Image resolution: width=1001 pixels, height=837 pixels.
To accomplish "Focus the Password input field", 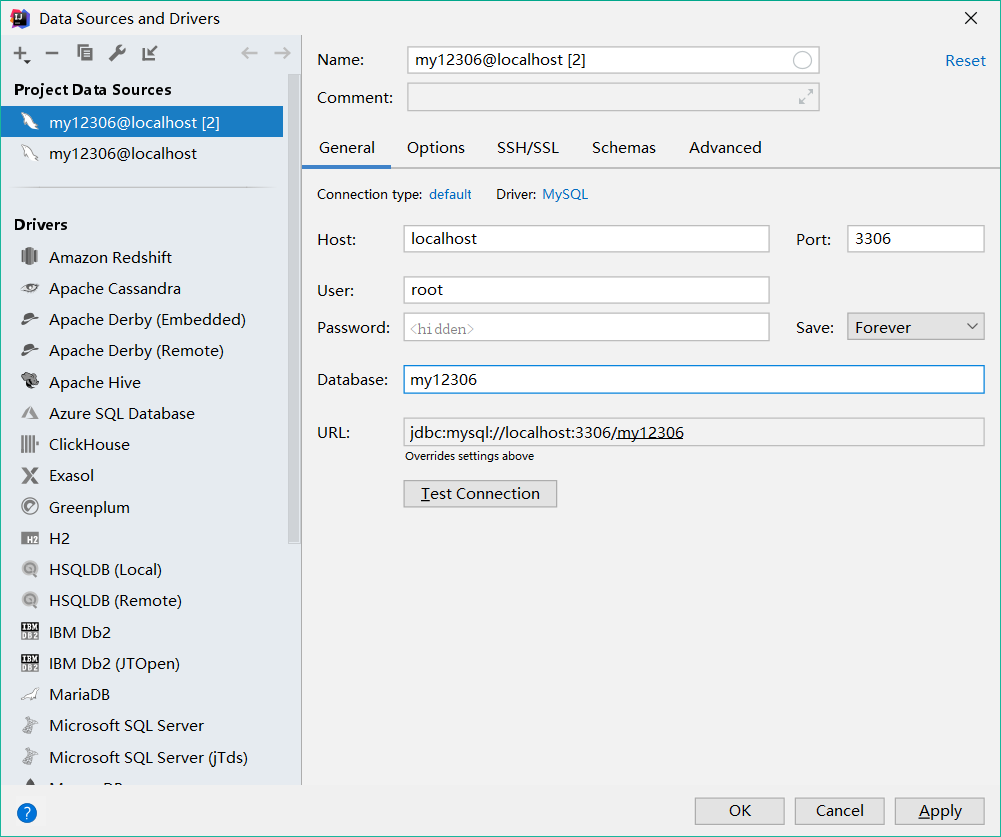I will pyautogui.click(x=586, y=328).
